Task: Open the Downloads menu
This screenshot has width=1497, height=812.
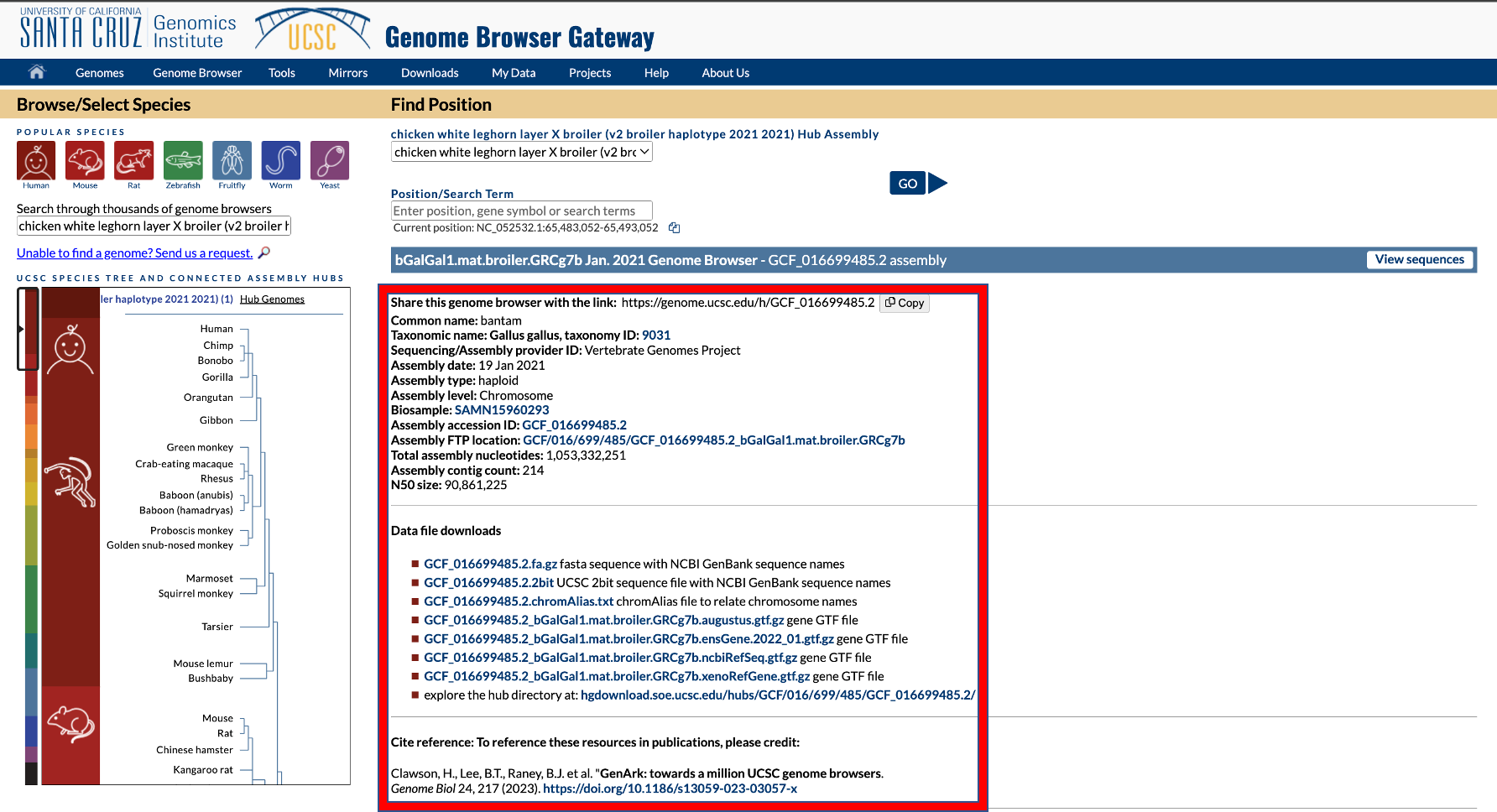Action: 430,73
